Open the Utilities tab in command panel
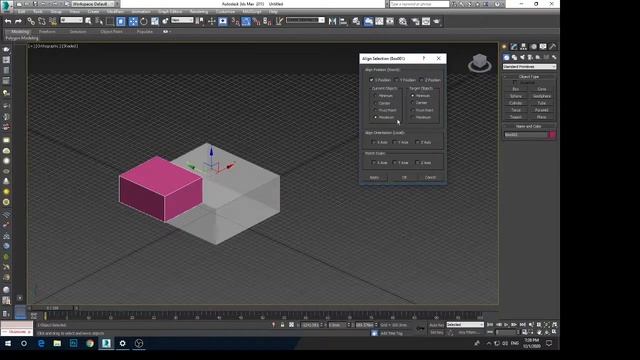 (553, 47)
